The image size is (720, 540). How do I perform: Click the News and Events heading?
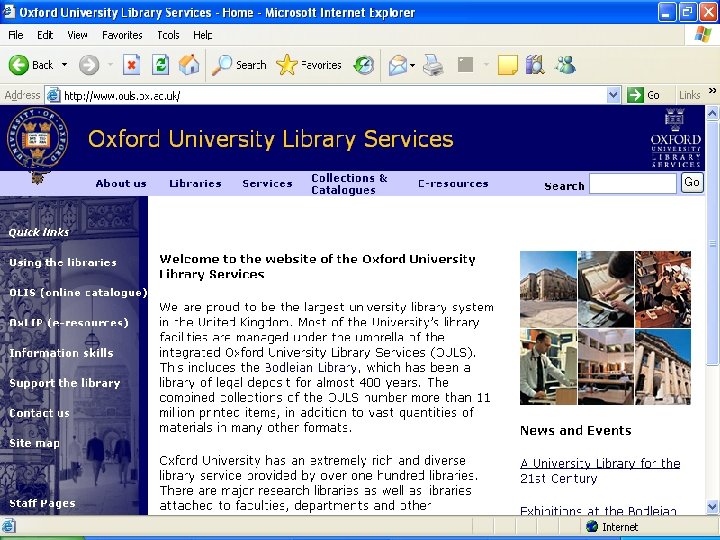tap(576, 430)
